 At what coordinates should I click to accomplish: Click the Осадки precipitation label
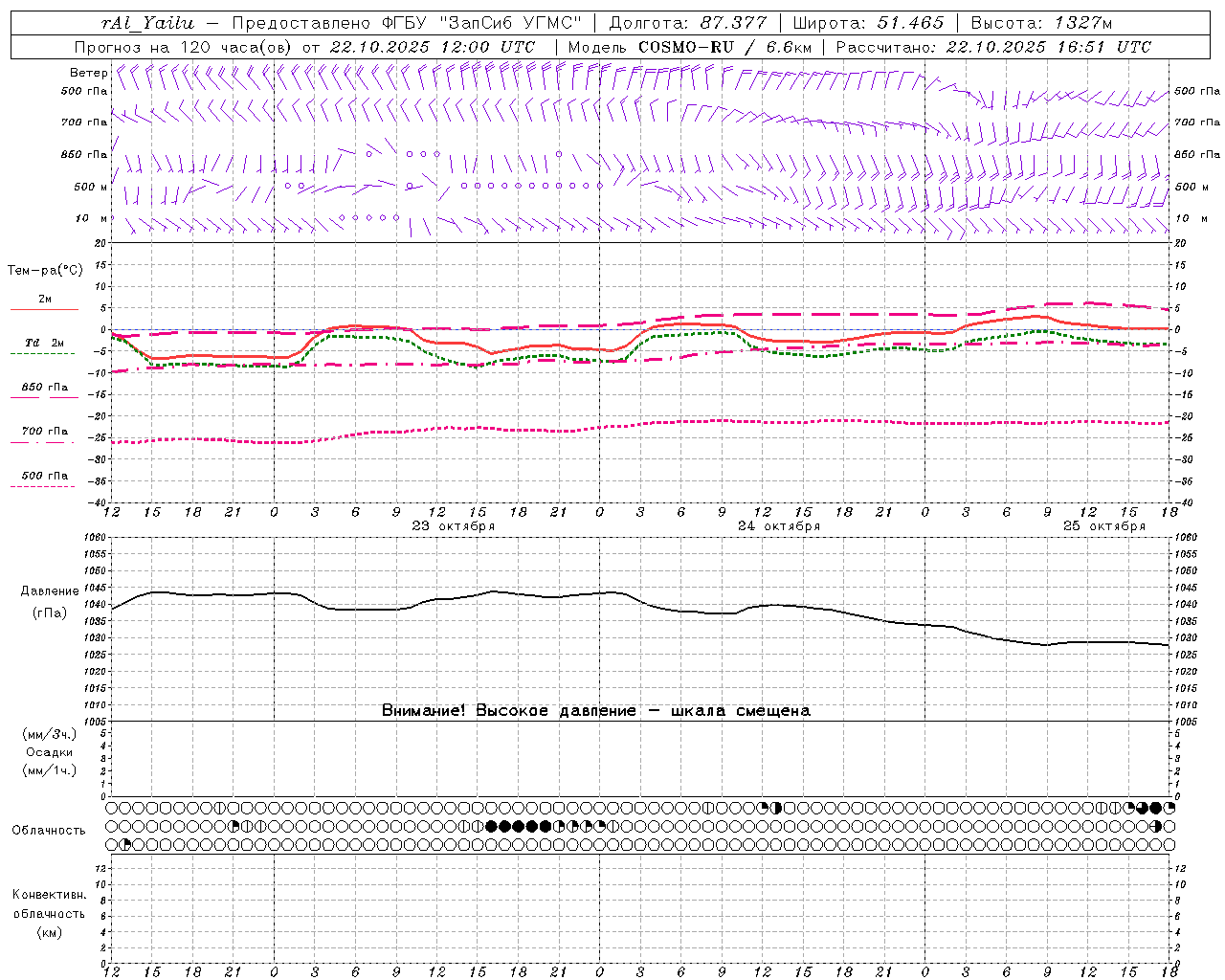click(49, 752)
